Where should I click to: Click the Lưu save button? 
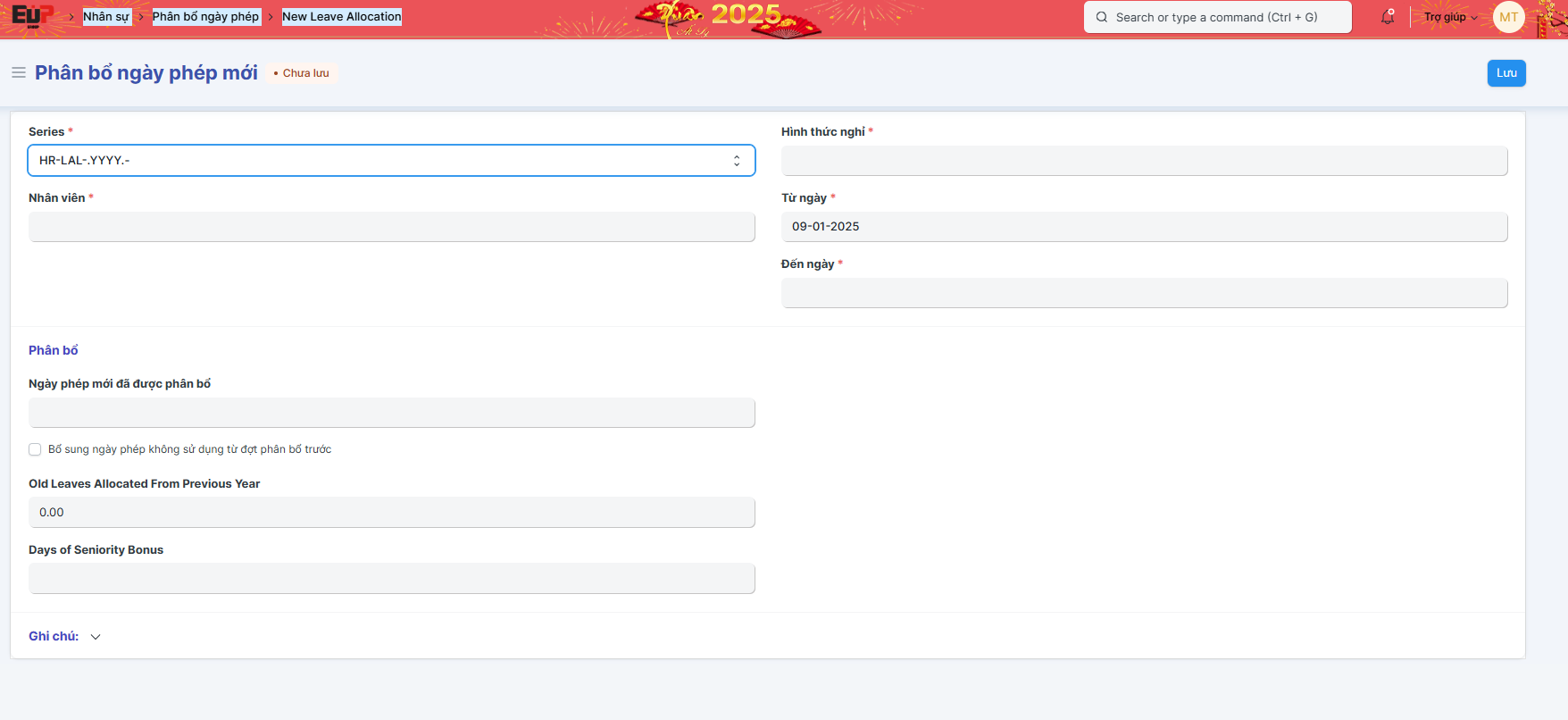(x=1505, y=73)
